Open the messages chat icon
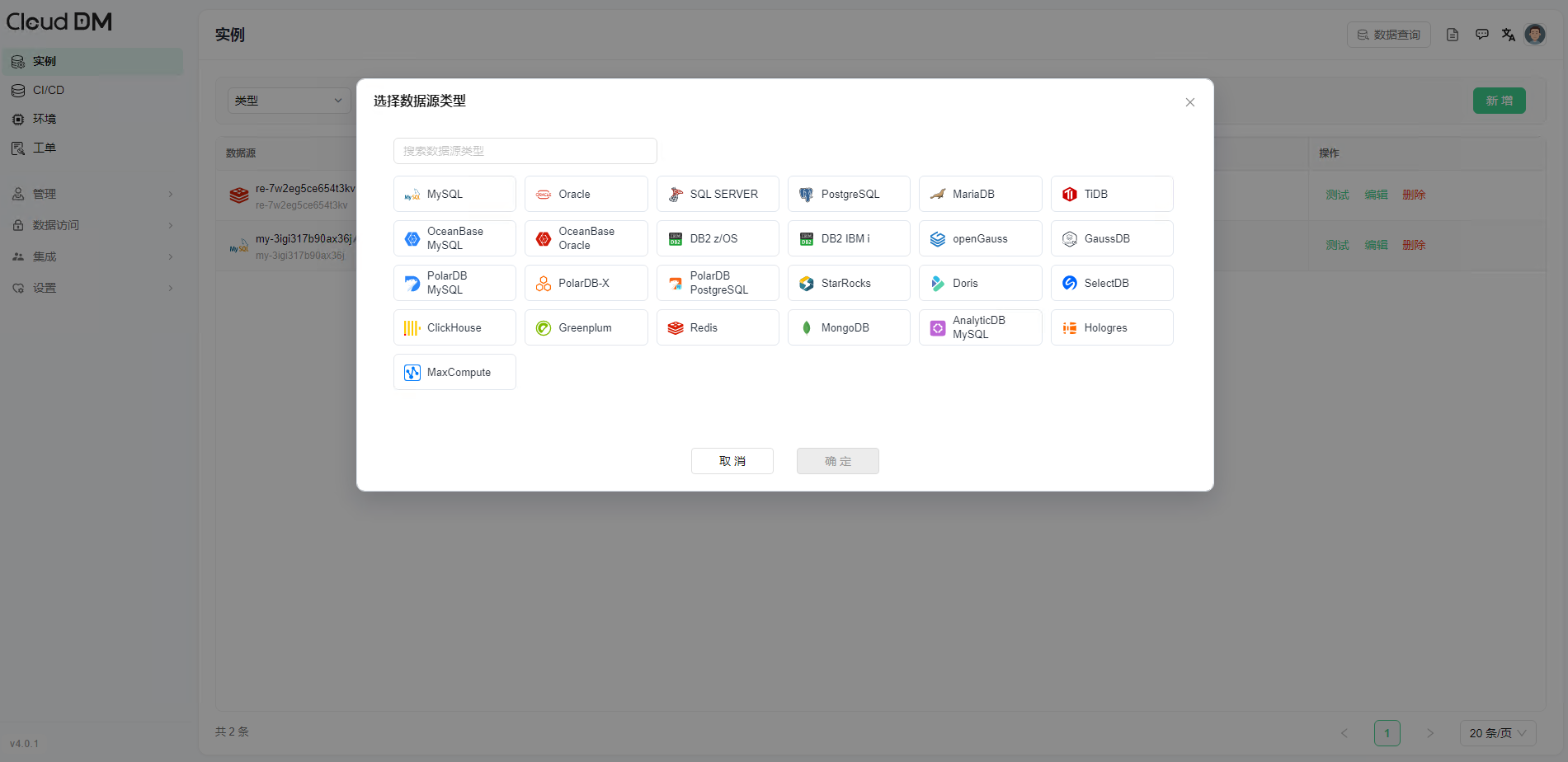This screenshot has height=762, width=1568. (x=1482, y=35)
